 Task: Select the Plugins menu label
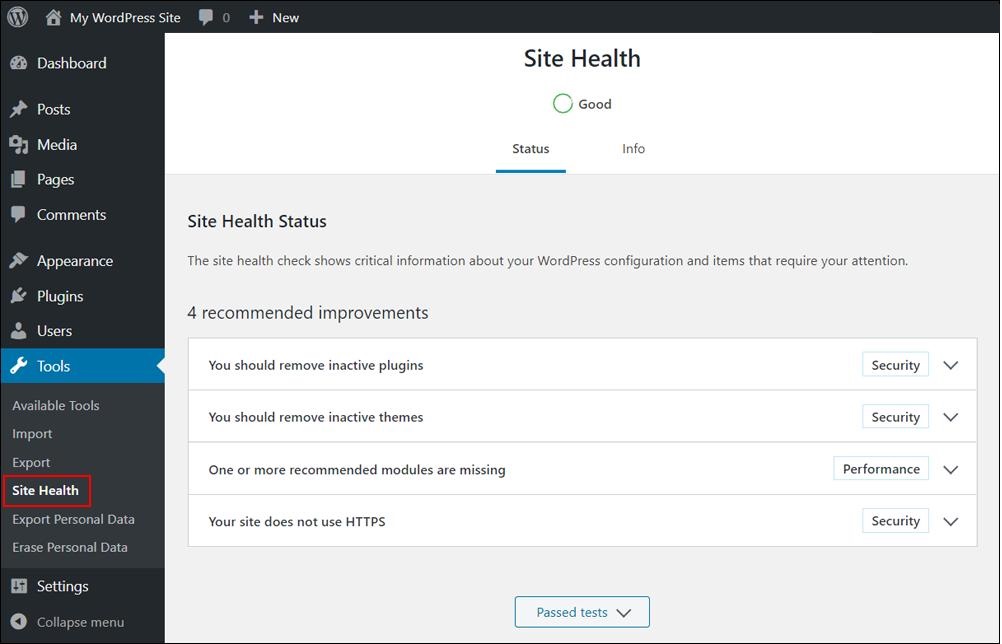pyautogui.click(x=60, y=296)
